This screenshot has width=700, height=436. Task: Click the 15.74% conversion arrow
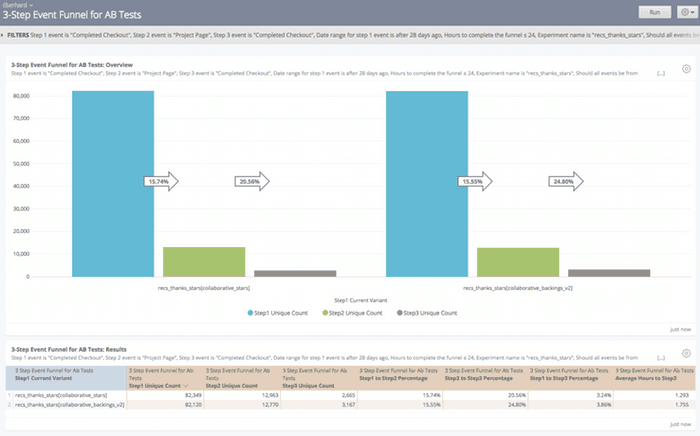161,181
